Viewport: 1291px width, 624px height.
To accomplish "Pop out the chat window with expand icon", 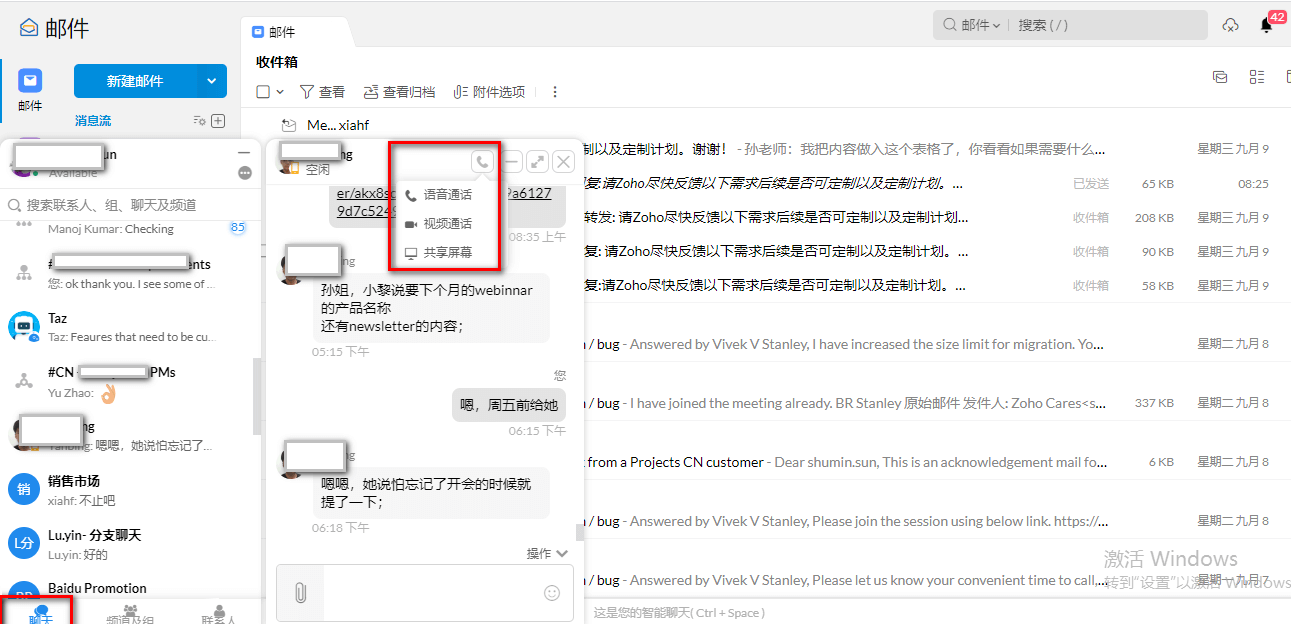I will [x=537, y=161].
